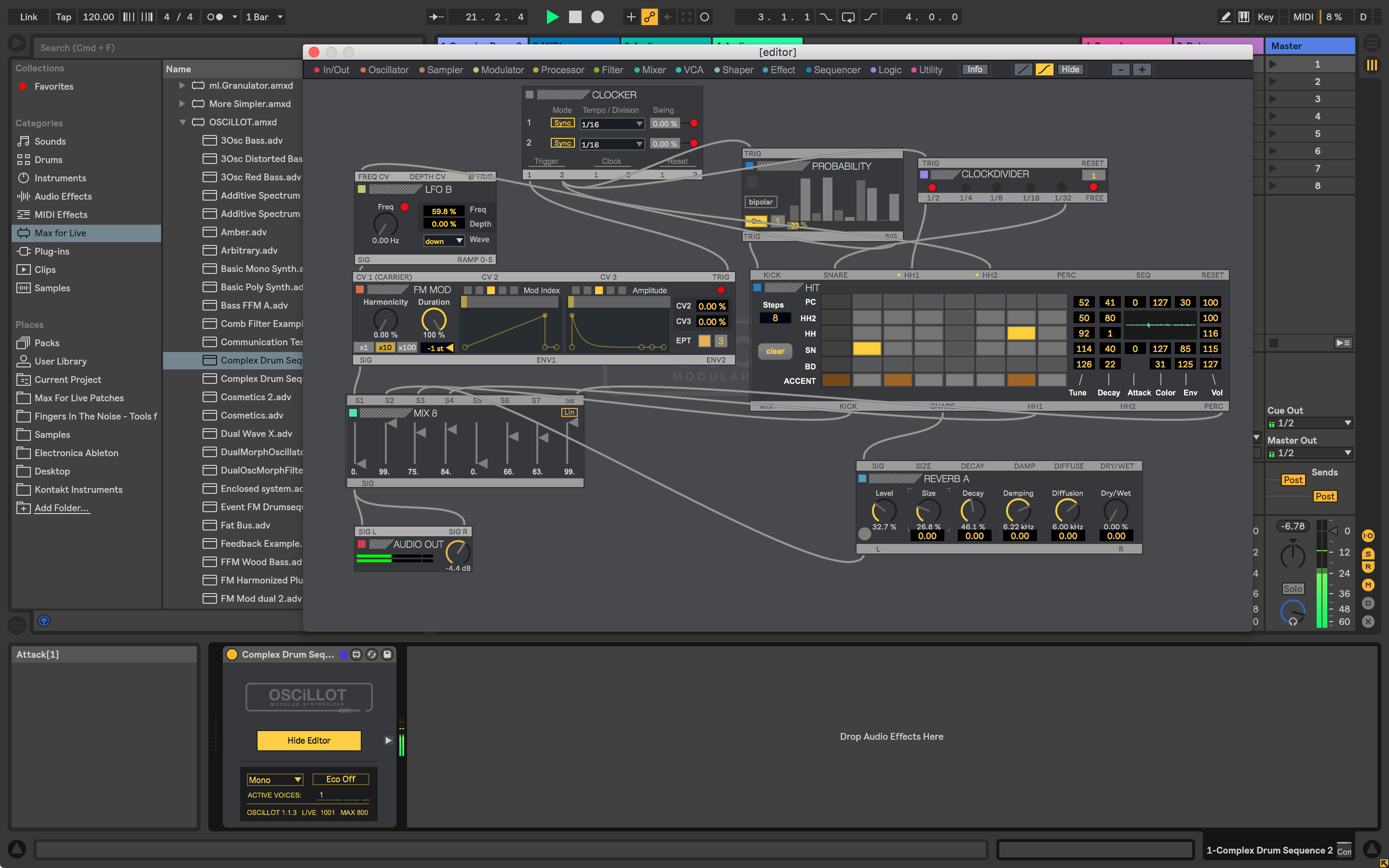The height and width of the screenshot is (868, 1389).
Task: Click the save preset icon on the device title bar
Action: point(388,654)
